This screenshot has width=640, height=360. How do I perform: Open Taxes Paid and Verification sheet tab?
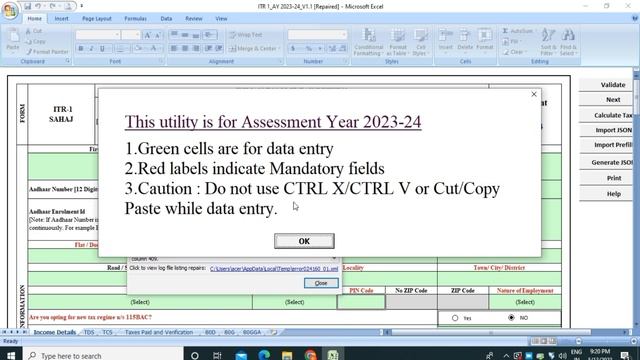point(159,332)
